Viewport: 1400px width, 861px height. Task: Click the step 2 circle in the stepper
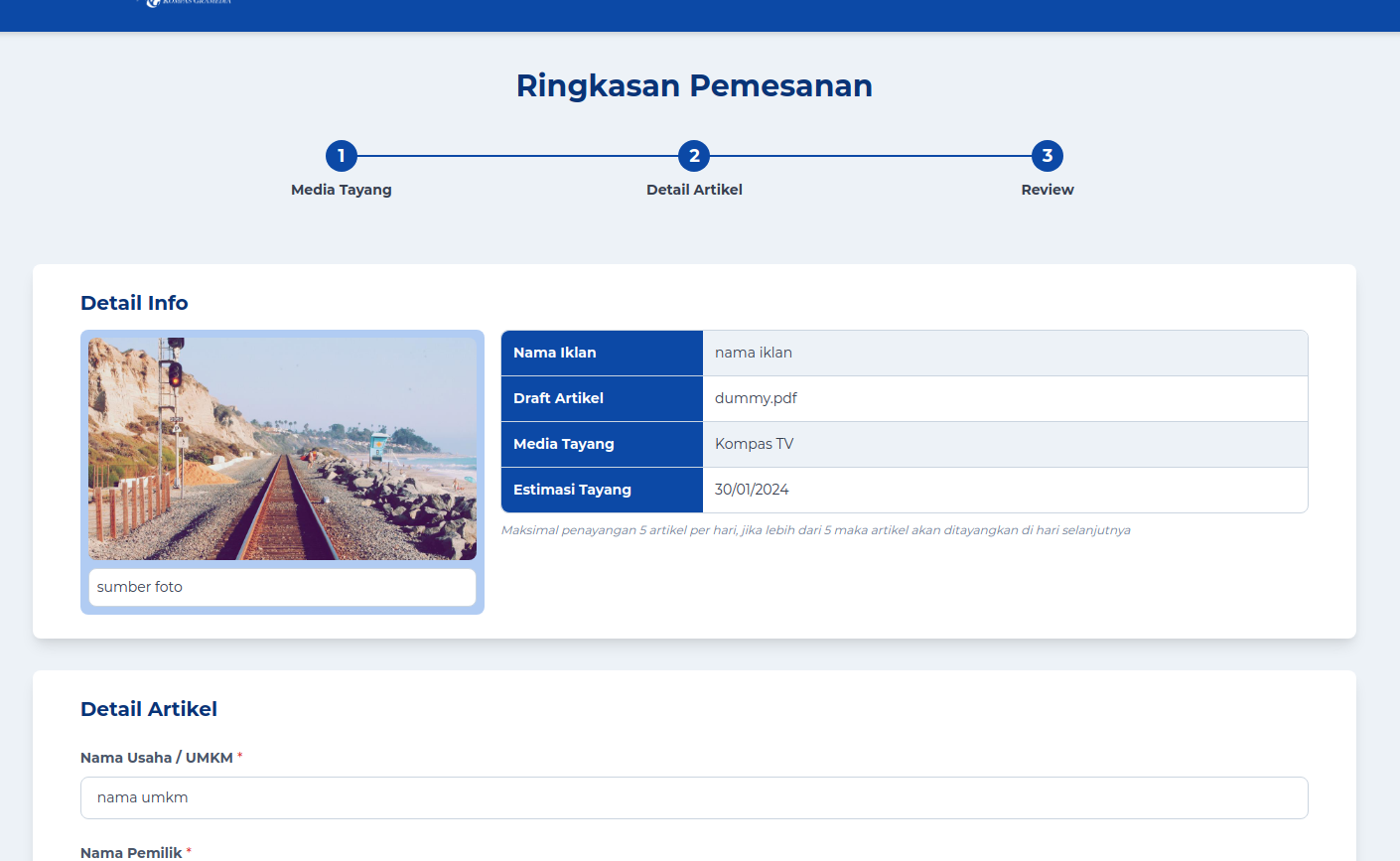click(x=694, y=156)
